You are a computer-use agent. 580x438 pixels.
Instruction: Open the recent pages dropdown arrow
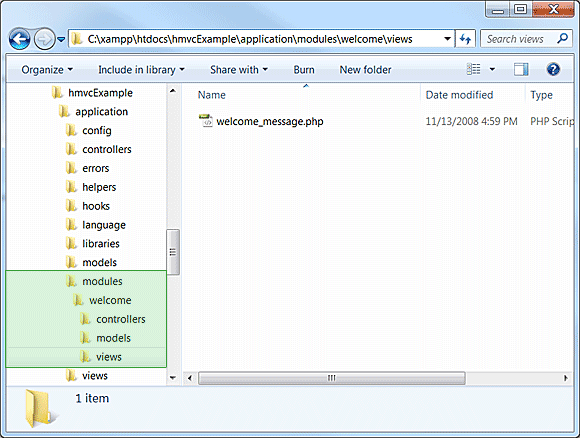click(61, 39)
